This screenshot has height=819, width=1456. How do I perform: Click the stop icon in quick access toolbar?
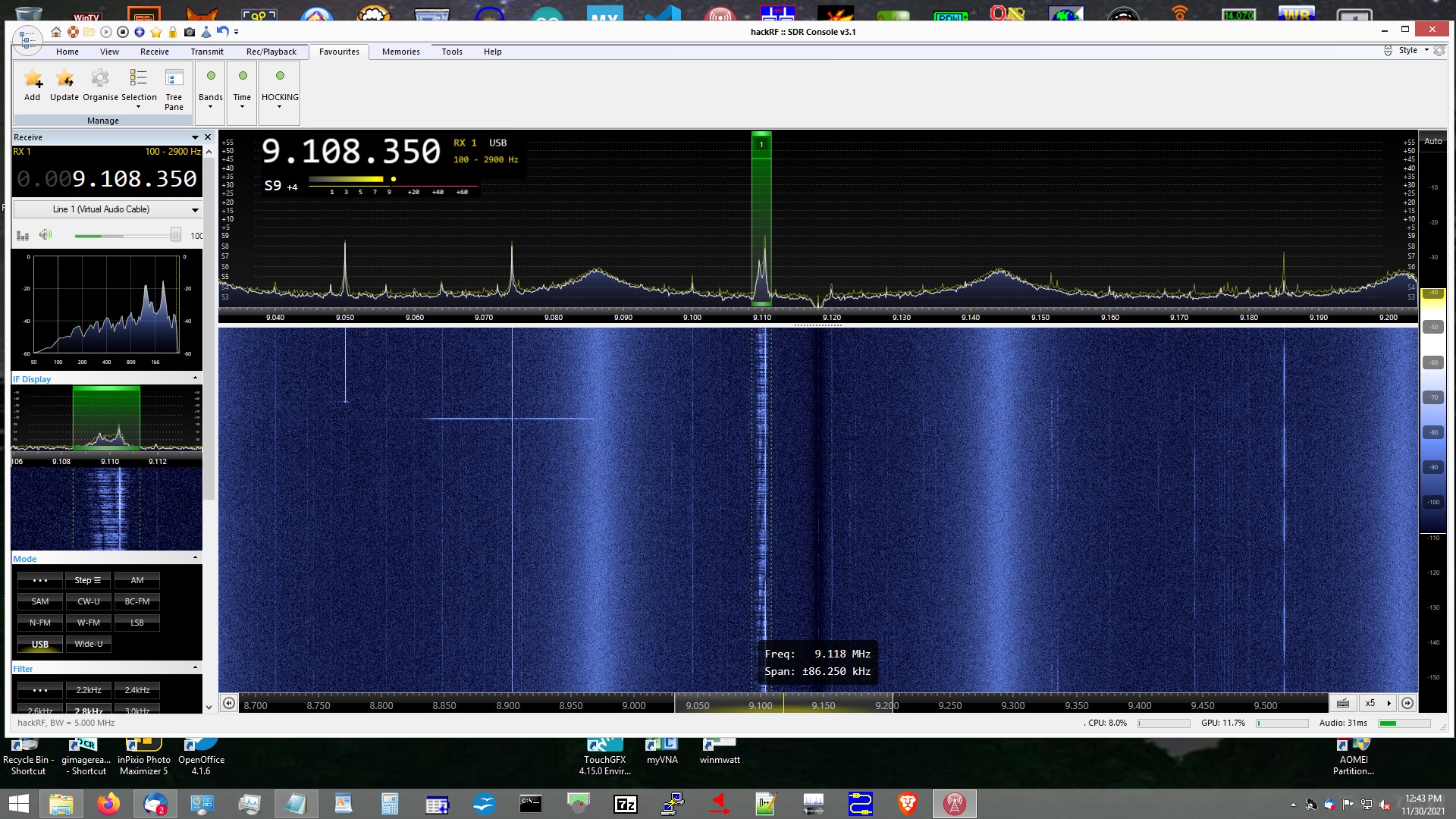(x=123, y=32)
